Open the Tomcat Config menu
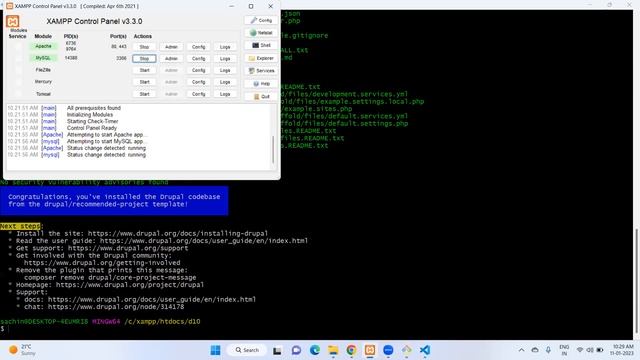The height and width of the screenshot is (360, 640). click(x=198, y=94)
